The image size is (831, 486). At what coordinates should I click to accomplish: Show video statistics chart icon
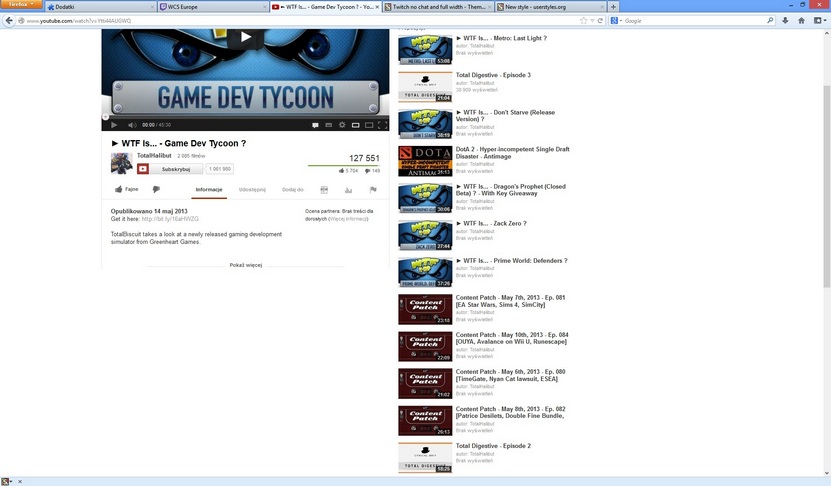tap(348, 190)
